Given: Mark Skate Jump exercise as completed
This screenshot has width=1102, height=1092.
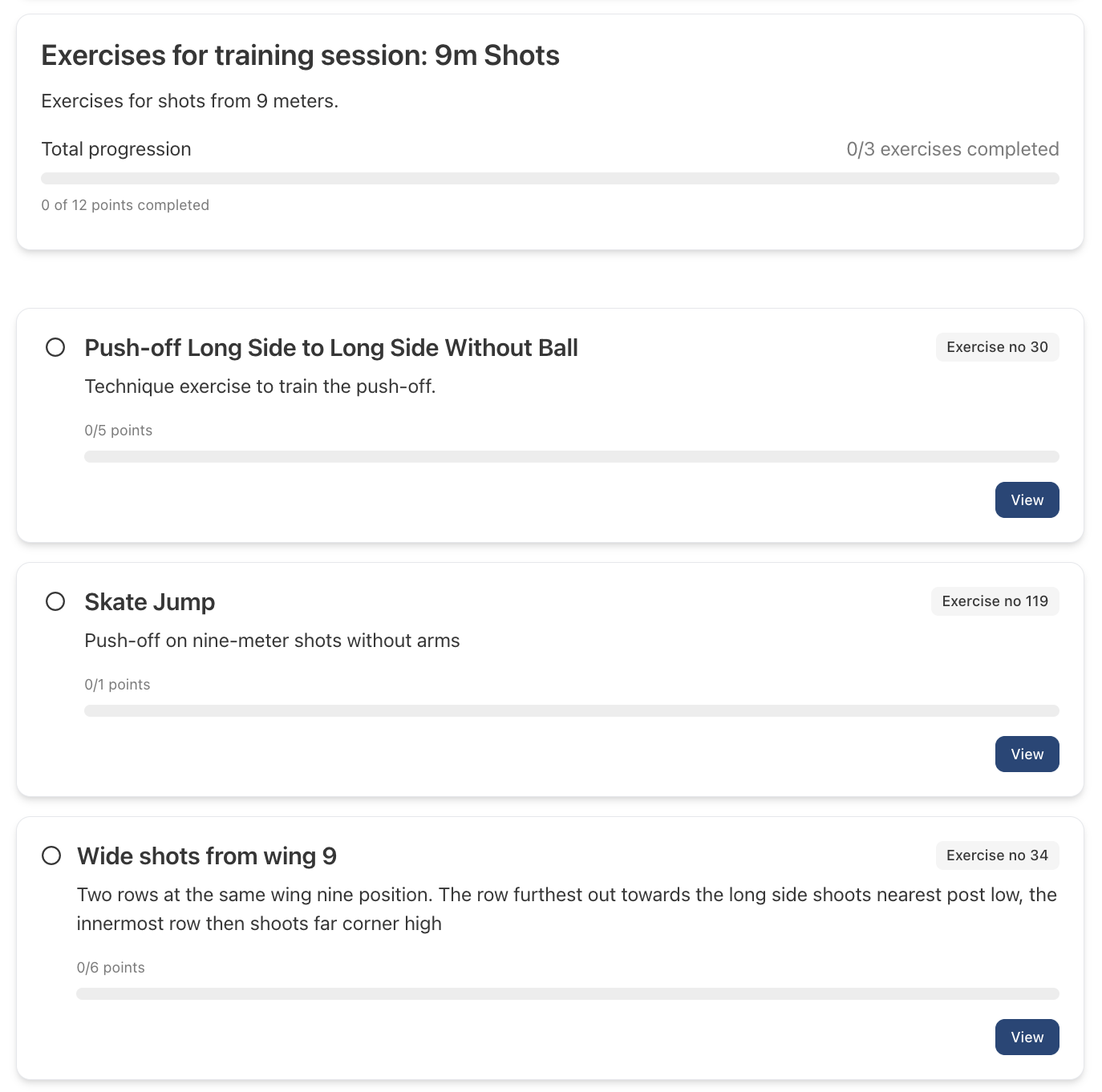Looking at the screenshot, I should 55,601.
